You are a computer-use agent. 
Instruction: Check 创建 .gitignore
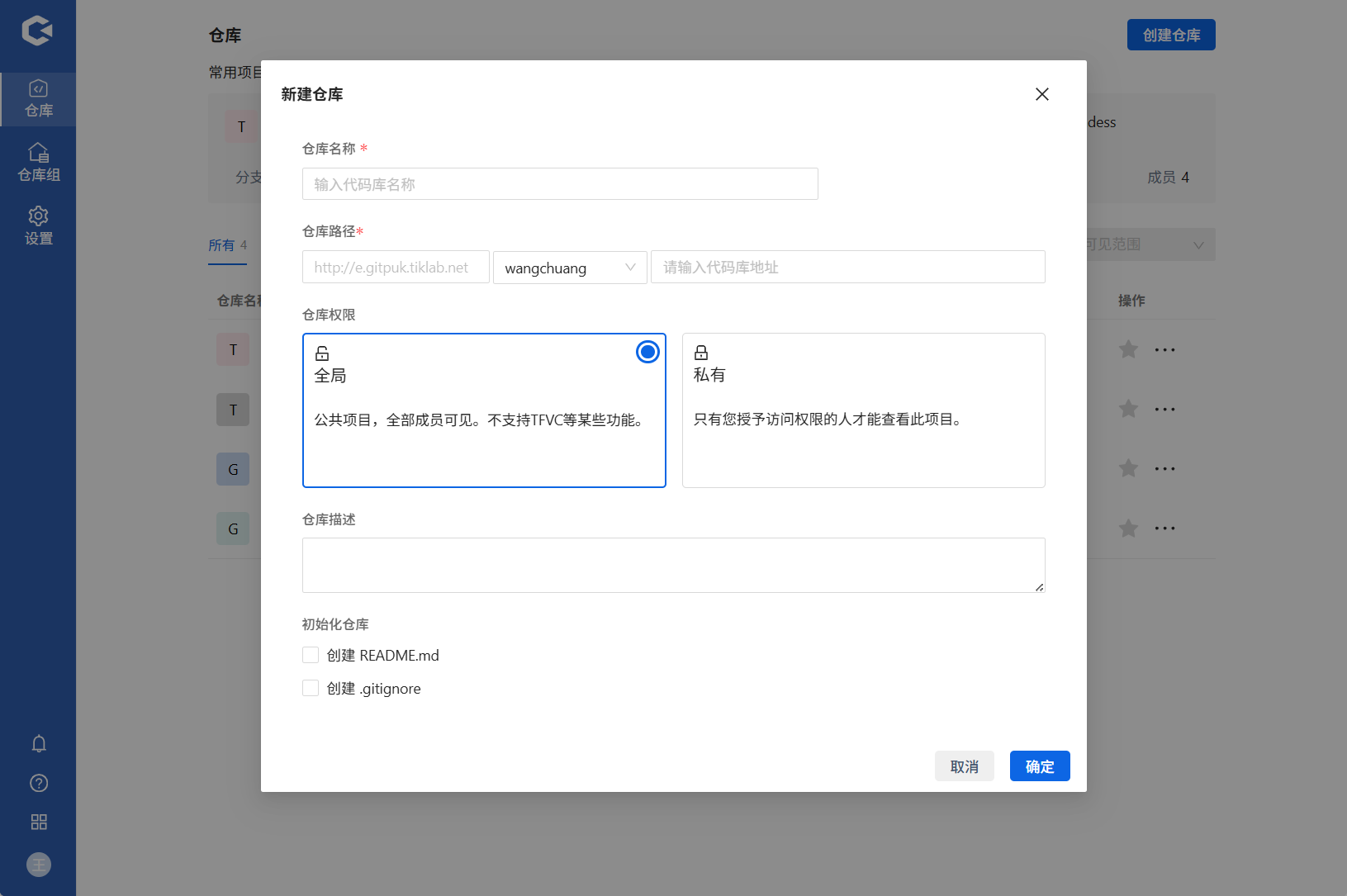tap(310, 687)
